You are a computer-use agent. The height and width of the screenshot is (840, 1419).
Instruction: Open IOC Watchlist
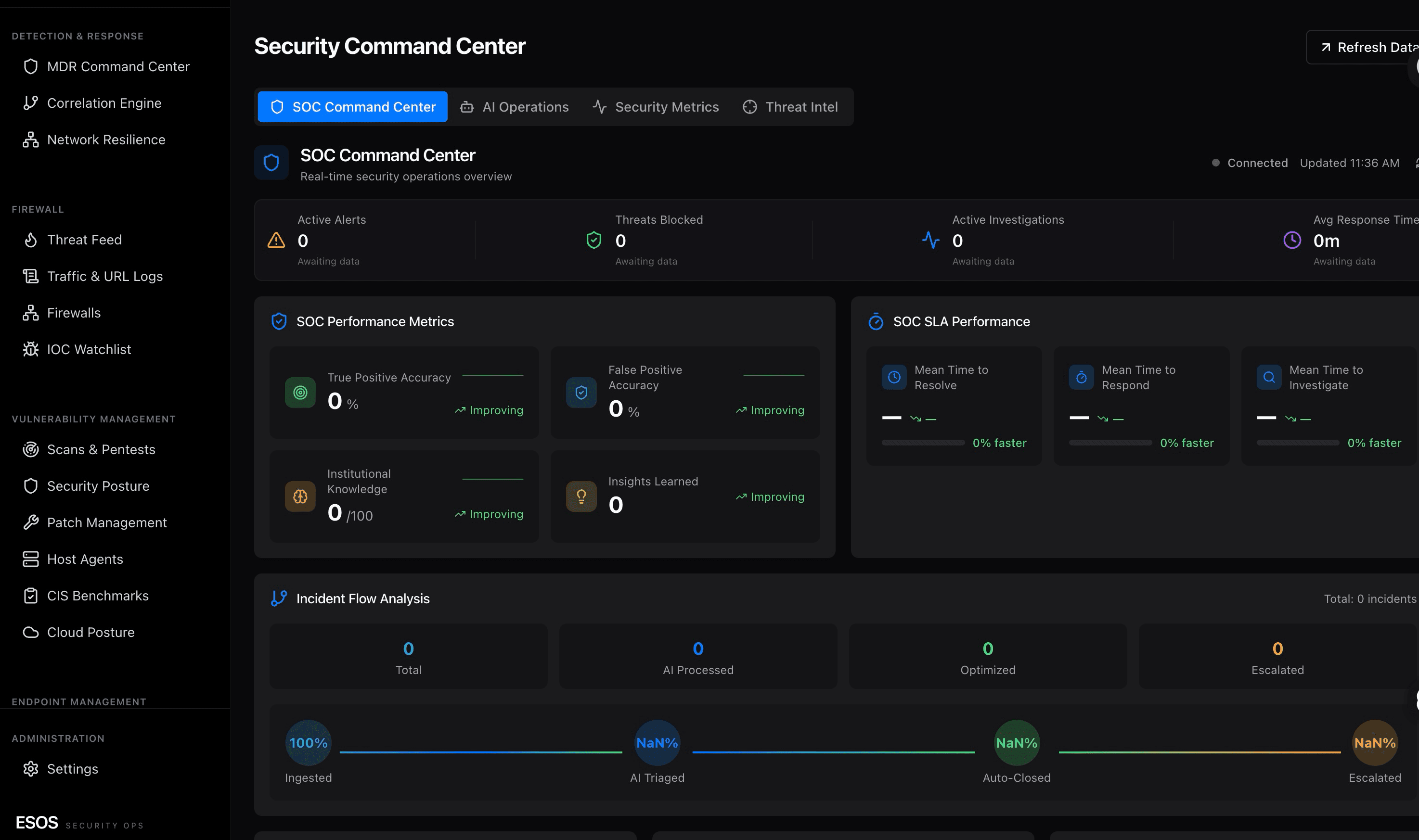[x=115, y=349]
